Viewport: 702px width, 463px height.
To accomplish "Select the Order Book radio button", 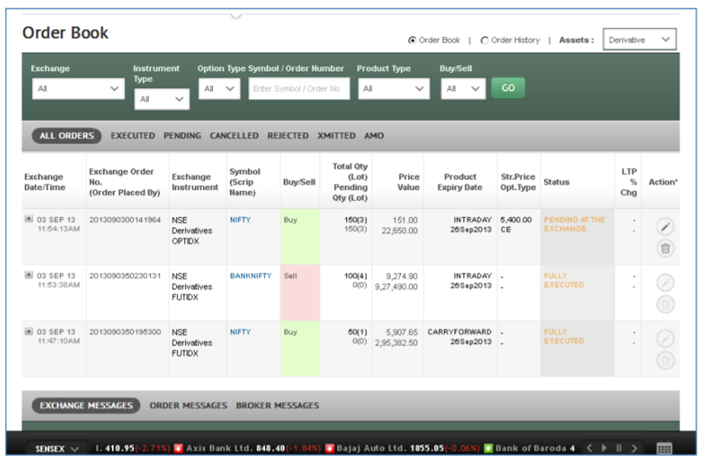I will point(412,40).
